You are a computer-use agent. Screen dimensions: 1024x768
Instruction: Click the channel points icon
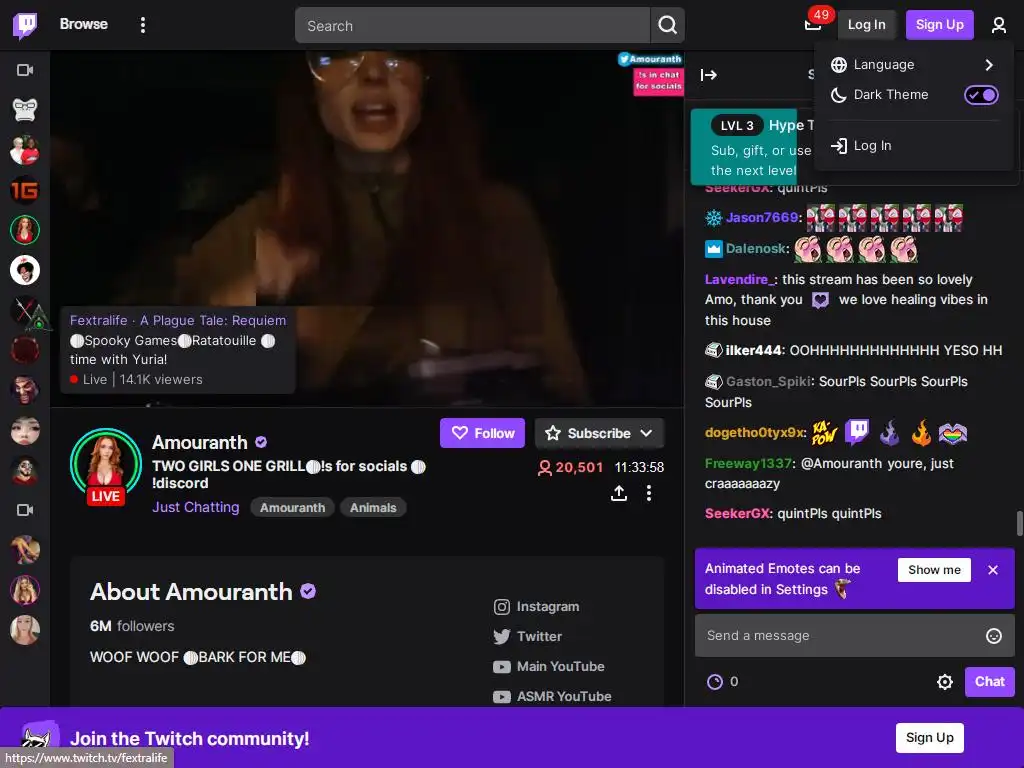point(715,682)
